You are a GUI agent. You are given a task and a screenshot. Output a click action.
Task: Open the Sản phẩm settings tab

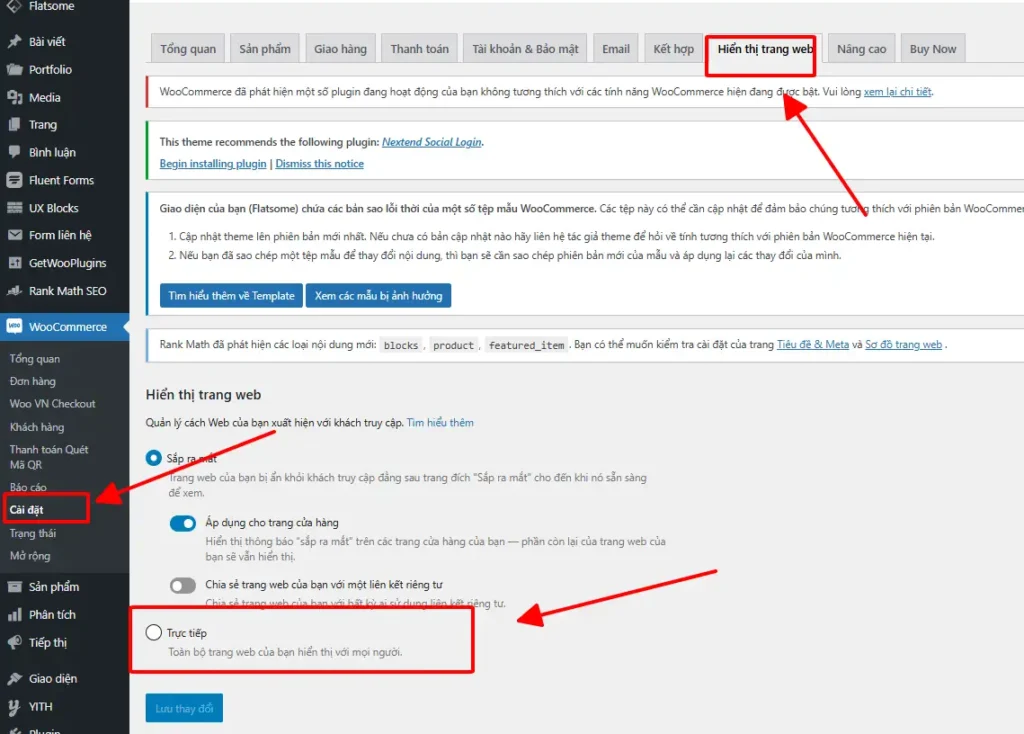pyautogui.click(x=264, y=49)
